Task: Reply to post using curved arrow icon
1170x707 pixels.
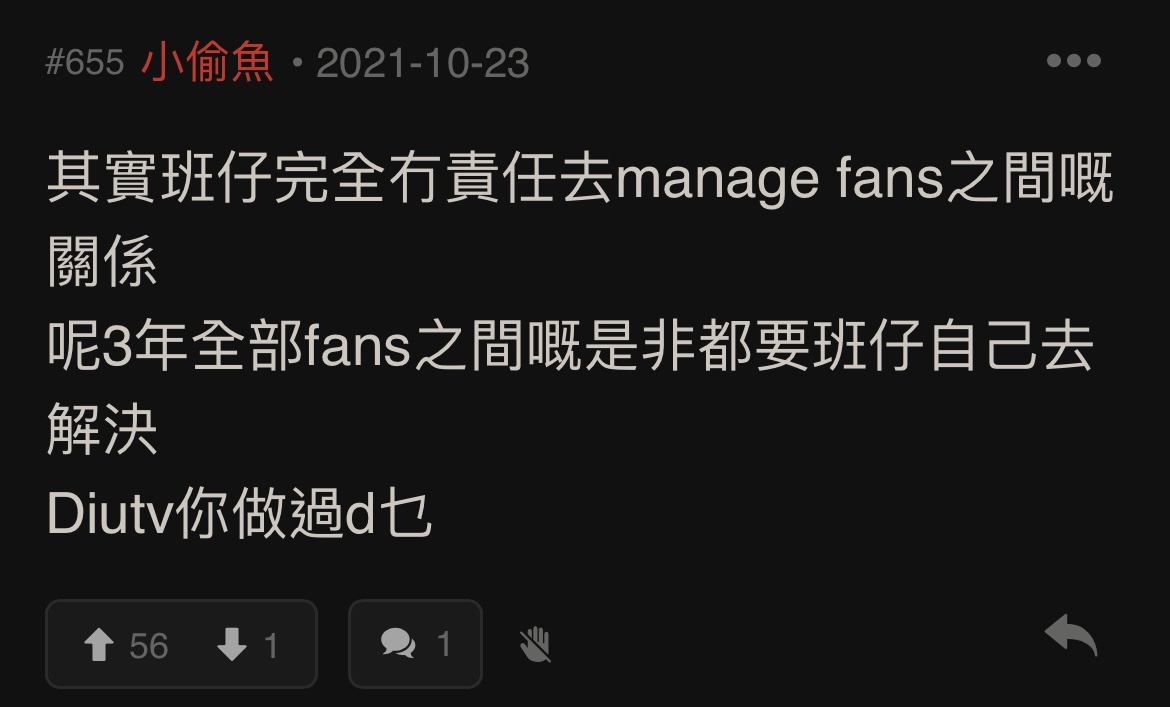Action: (1071, 635)
